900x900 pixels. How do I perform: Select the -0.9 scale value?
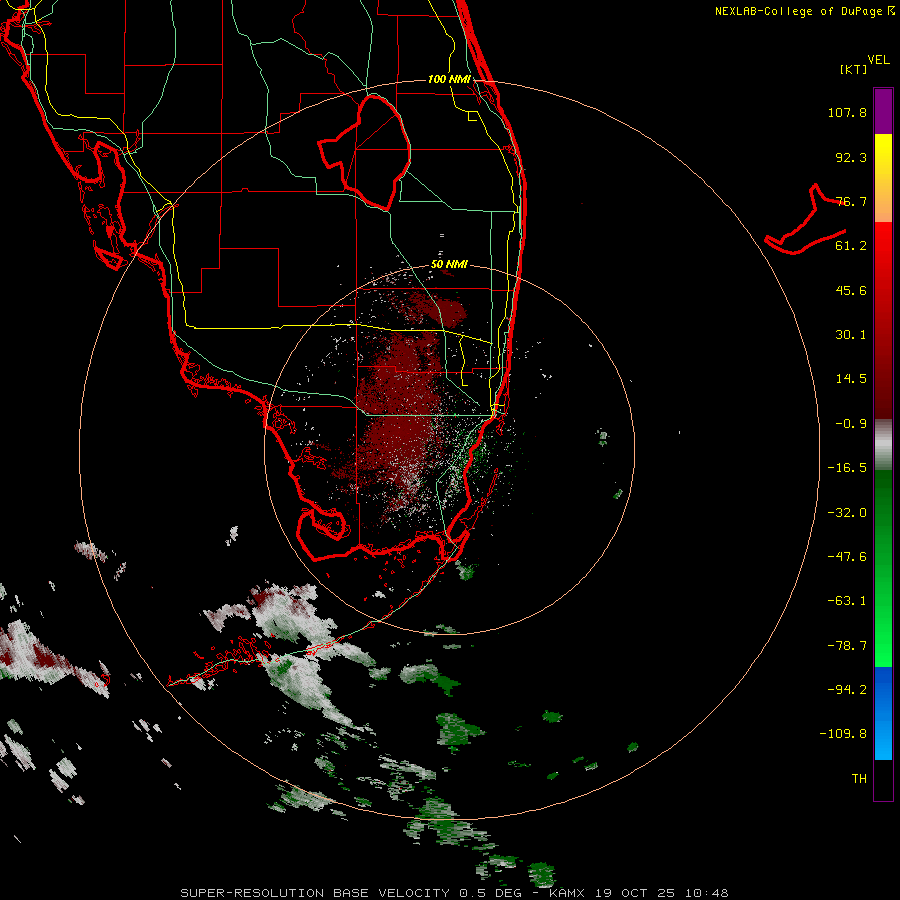(x=851, y=424)
